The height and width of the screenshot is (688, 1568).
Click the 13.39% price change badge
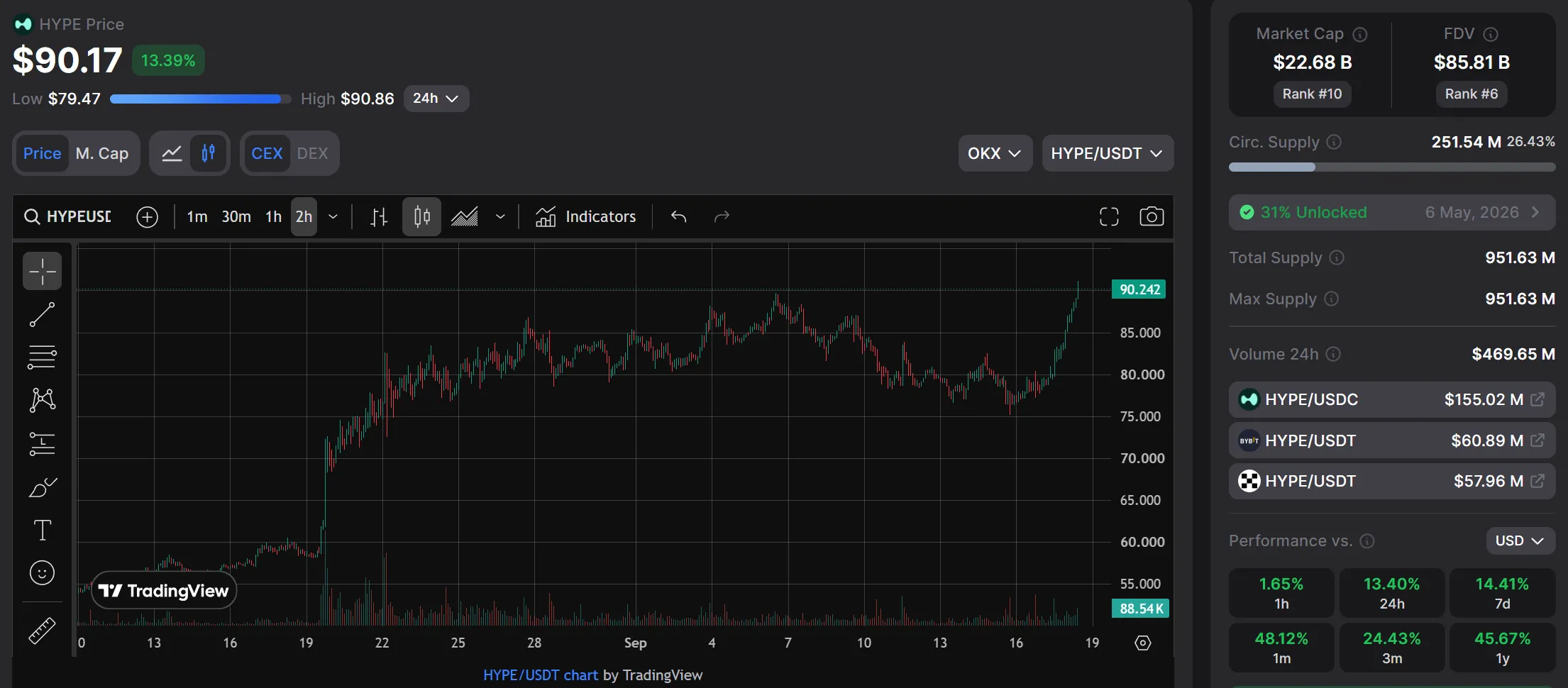168,60
